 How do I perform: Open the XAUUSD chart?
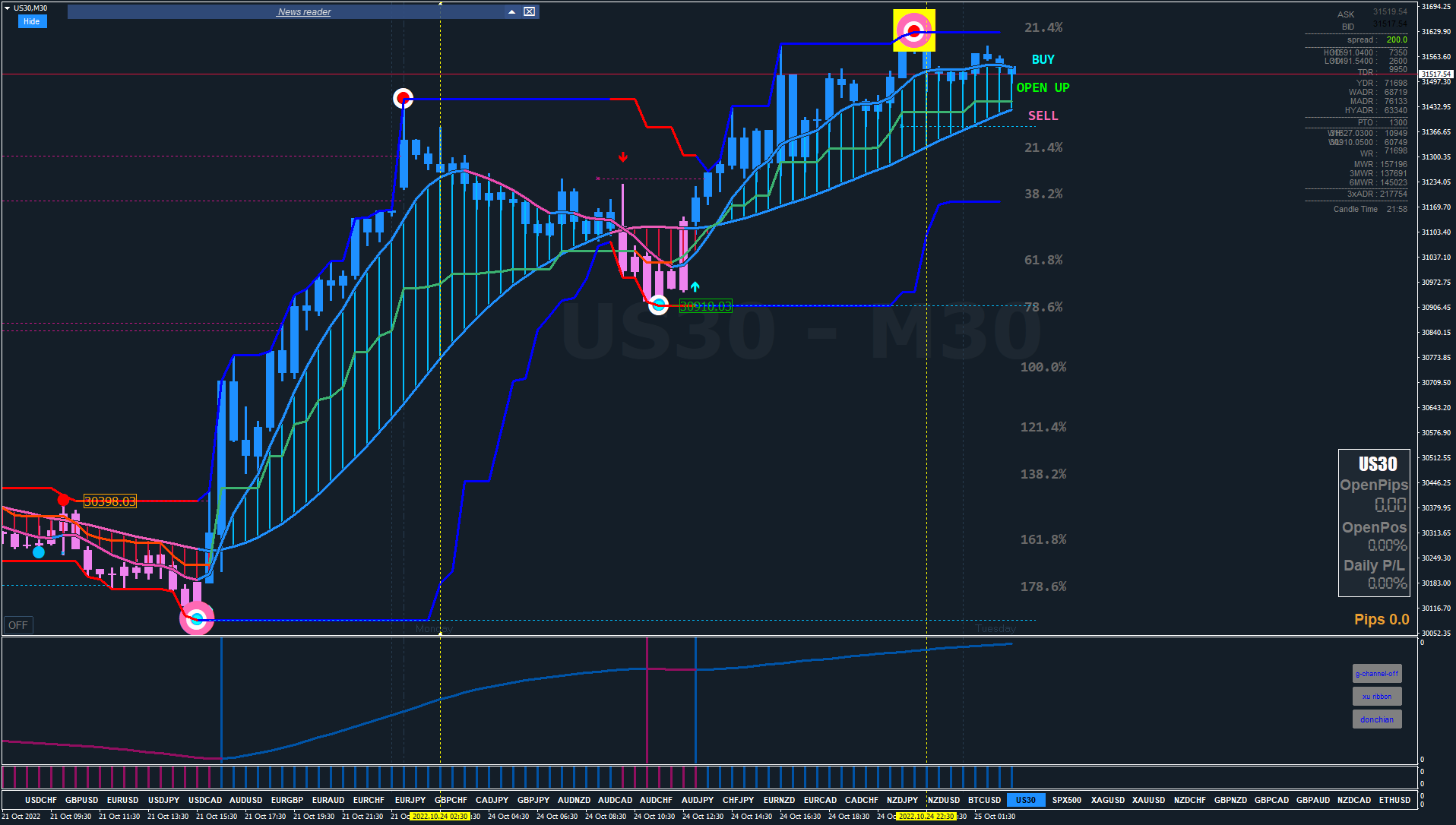[x=1149, y=800]
